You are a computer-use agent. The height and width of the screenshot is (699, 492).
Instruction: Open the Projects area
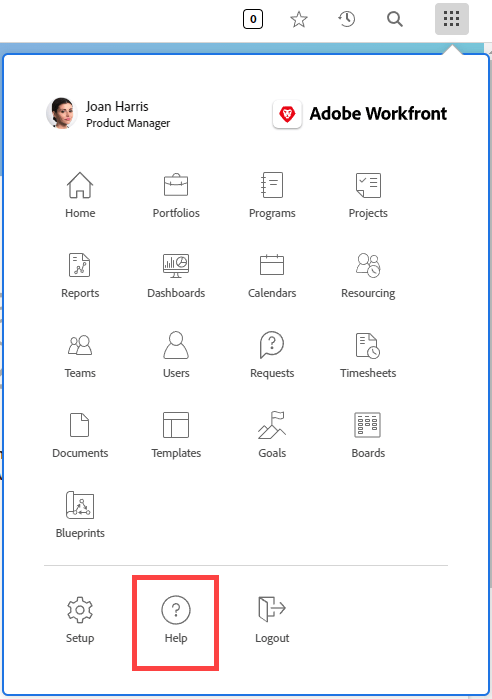click(x=368, y=195)
